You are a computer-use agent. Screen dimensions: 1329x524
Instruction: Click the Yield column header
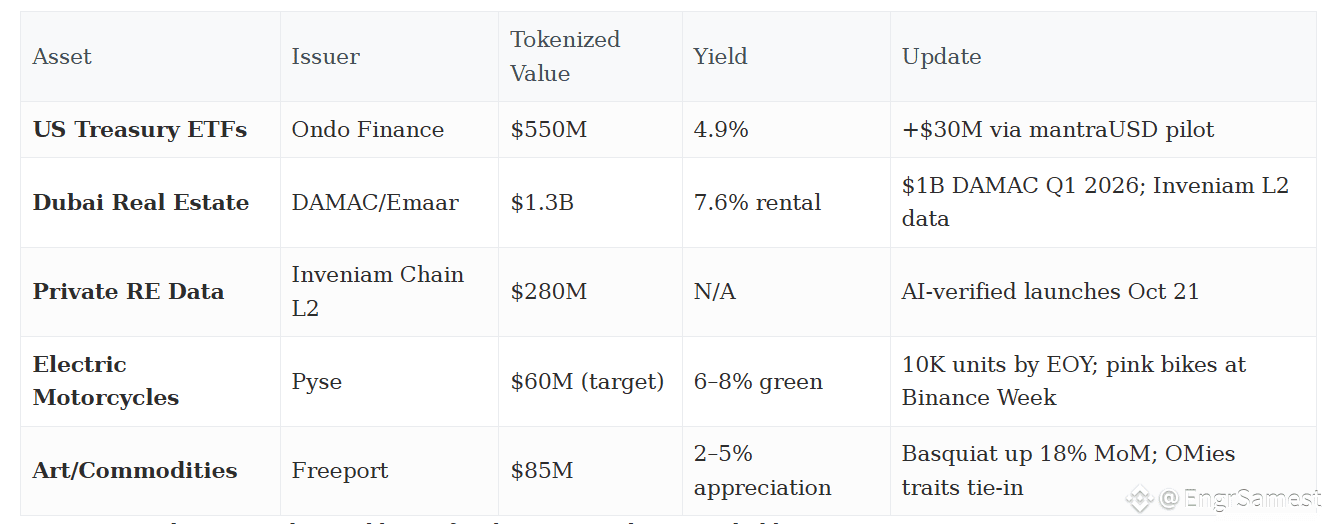coord(720,57)
